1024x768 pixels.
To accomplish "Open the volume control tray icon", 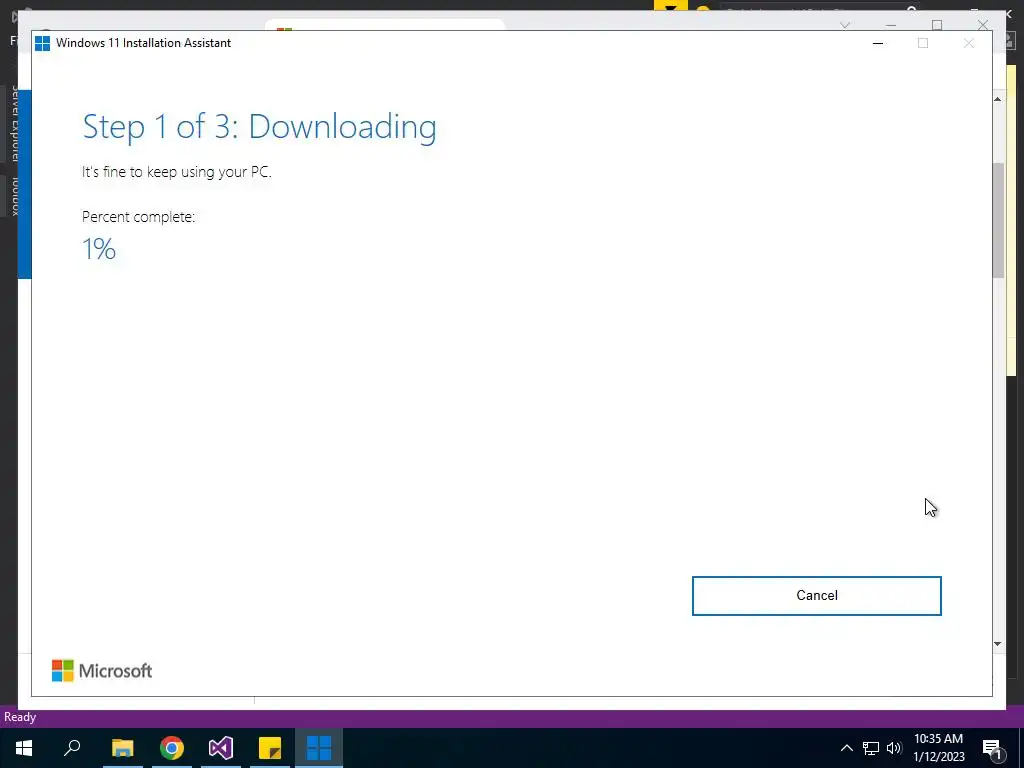I will (x=894, y=748).
